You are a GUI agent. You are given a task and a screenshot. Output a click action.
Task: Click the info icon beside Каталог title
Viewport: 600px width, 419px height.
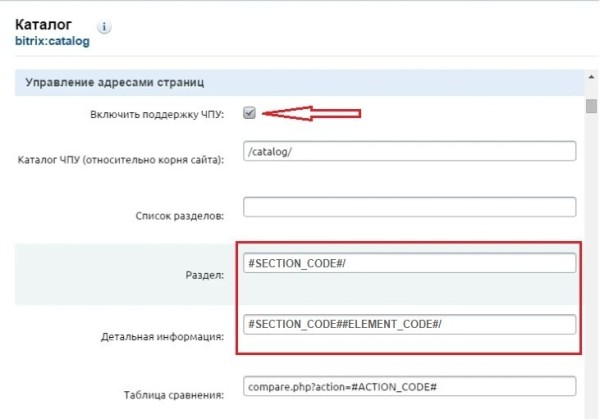105,28
